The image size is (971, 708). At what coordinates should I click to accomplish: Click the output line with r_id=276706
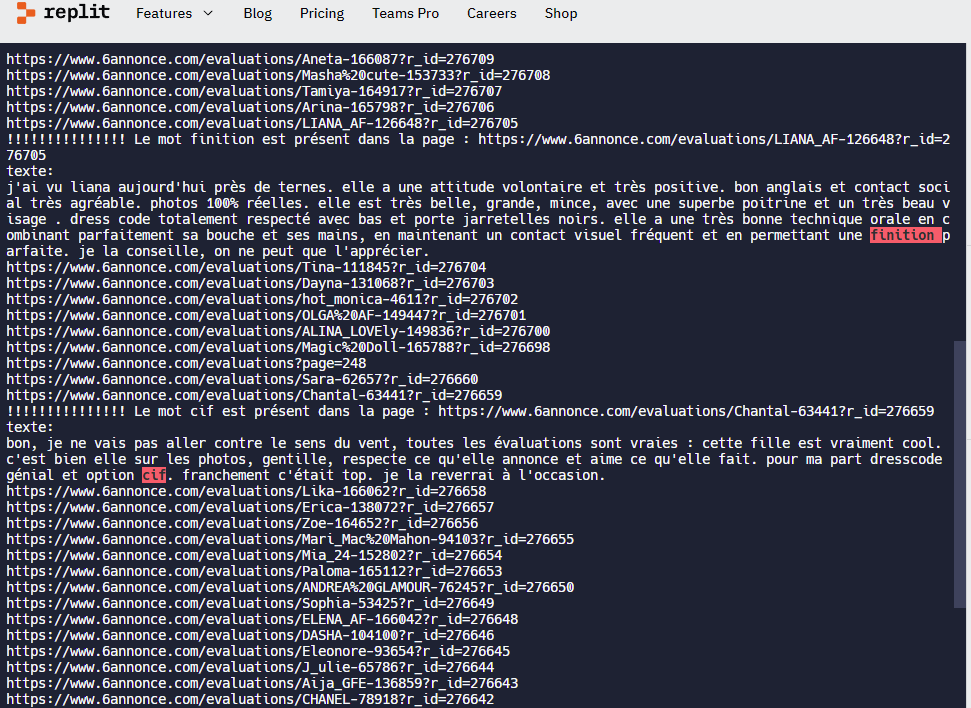[x=250, y=107]
